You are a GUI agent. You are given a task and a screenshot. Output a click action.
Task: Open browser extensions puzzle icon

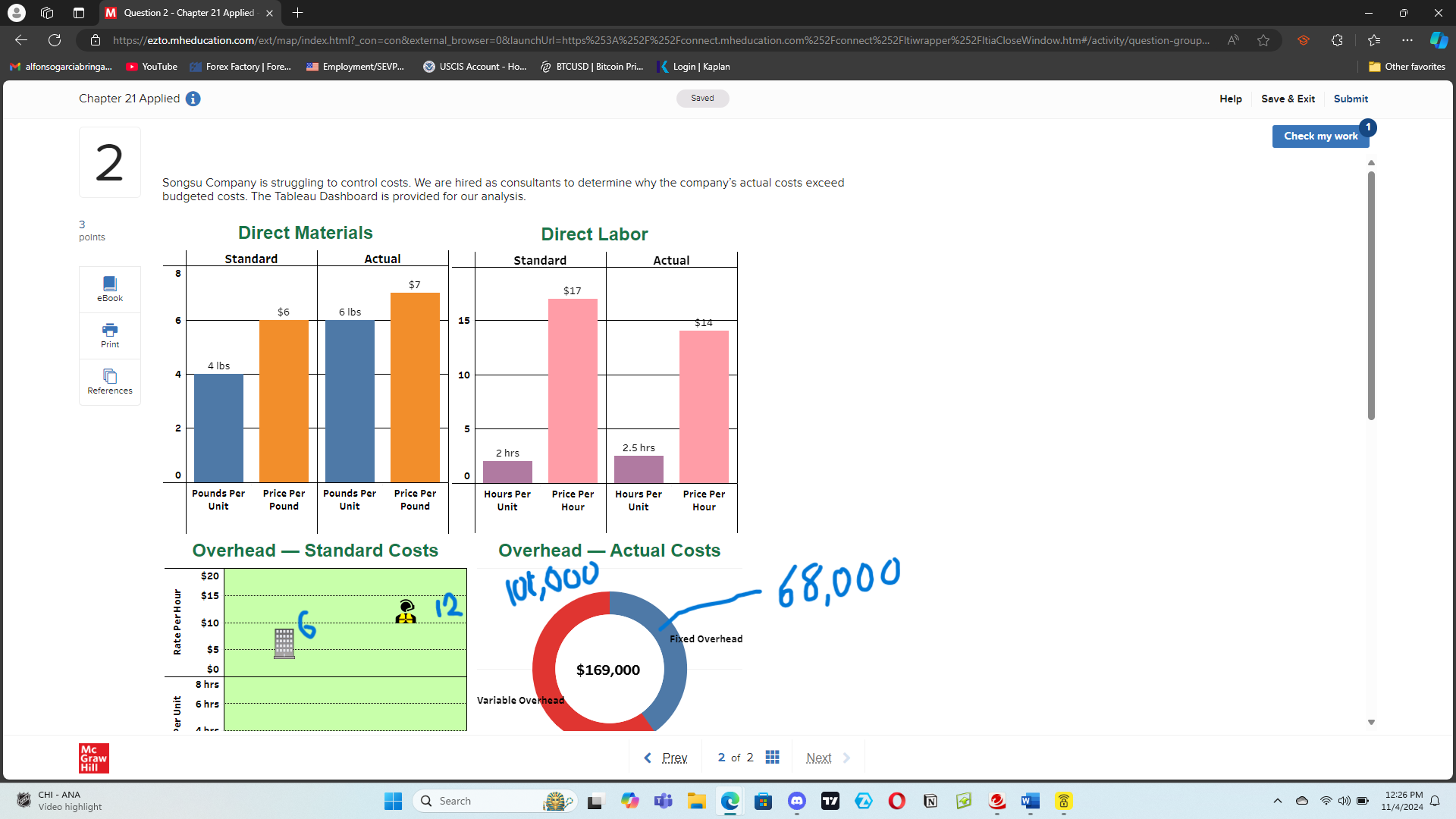point(1337,40)
